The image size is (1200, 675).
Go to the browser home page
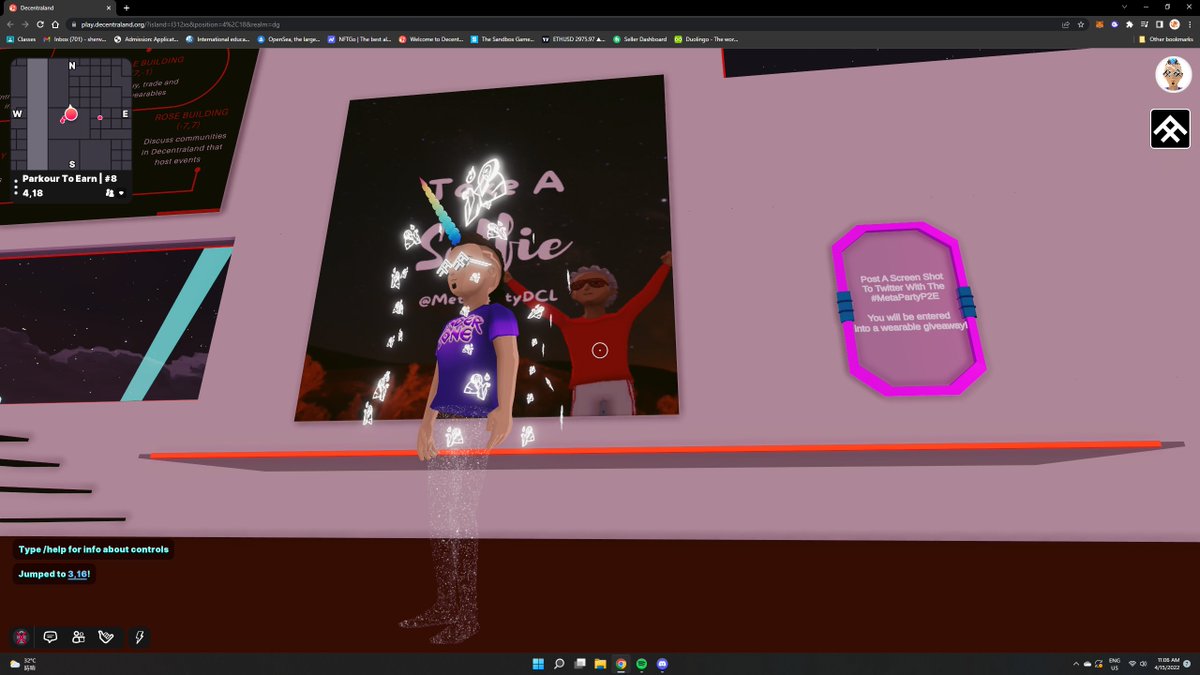(55, 24)
